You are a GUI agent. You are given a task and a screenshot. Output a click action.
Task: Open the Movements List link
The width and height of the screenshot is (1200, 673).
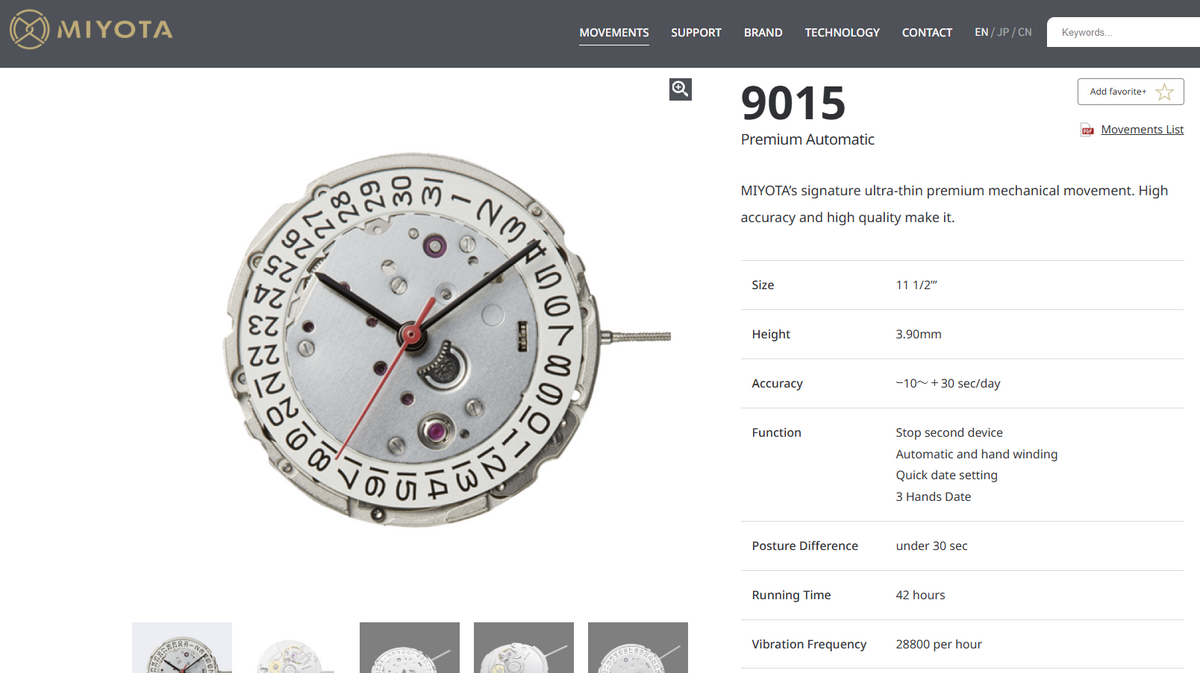[x=1142, y=130]
